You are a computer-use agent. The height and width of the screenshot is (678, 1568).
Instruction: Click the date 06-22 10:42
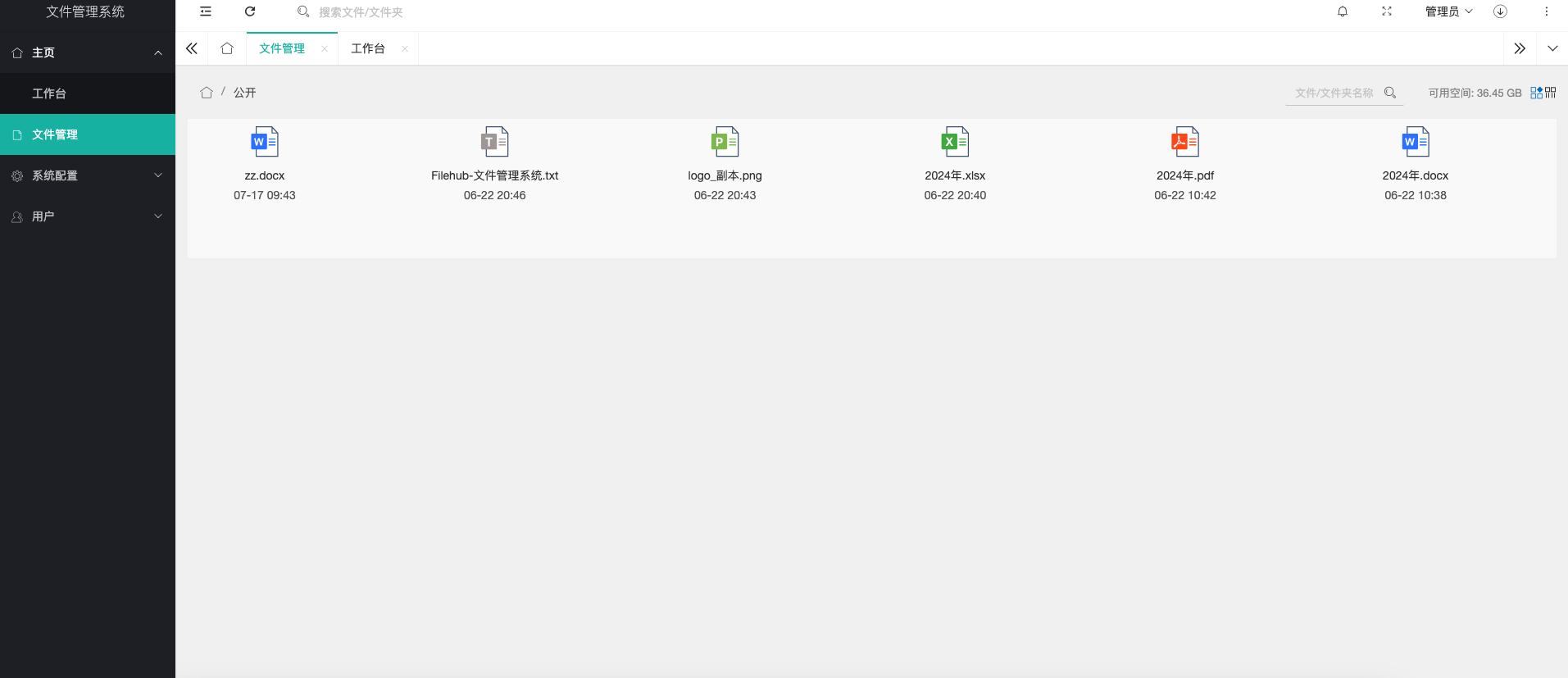point(1185,195)
